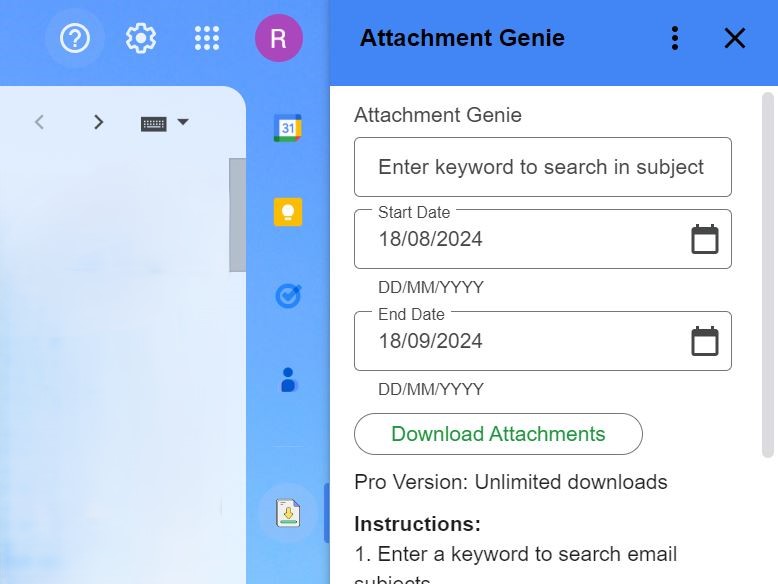Open the Google apps grid
Viewport: 778px width, 584px height.
pyautogui.click(x=207, y=38)
